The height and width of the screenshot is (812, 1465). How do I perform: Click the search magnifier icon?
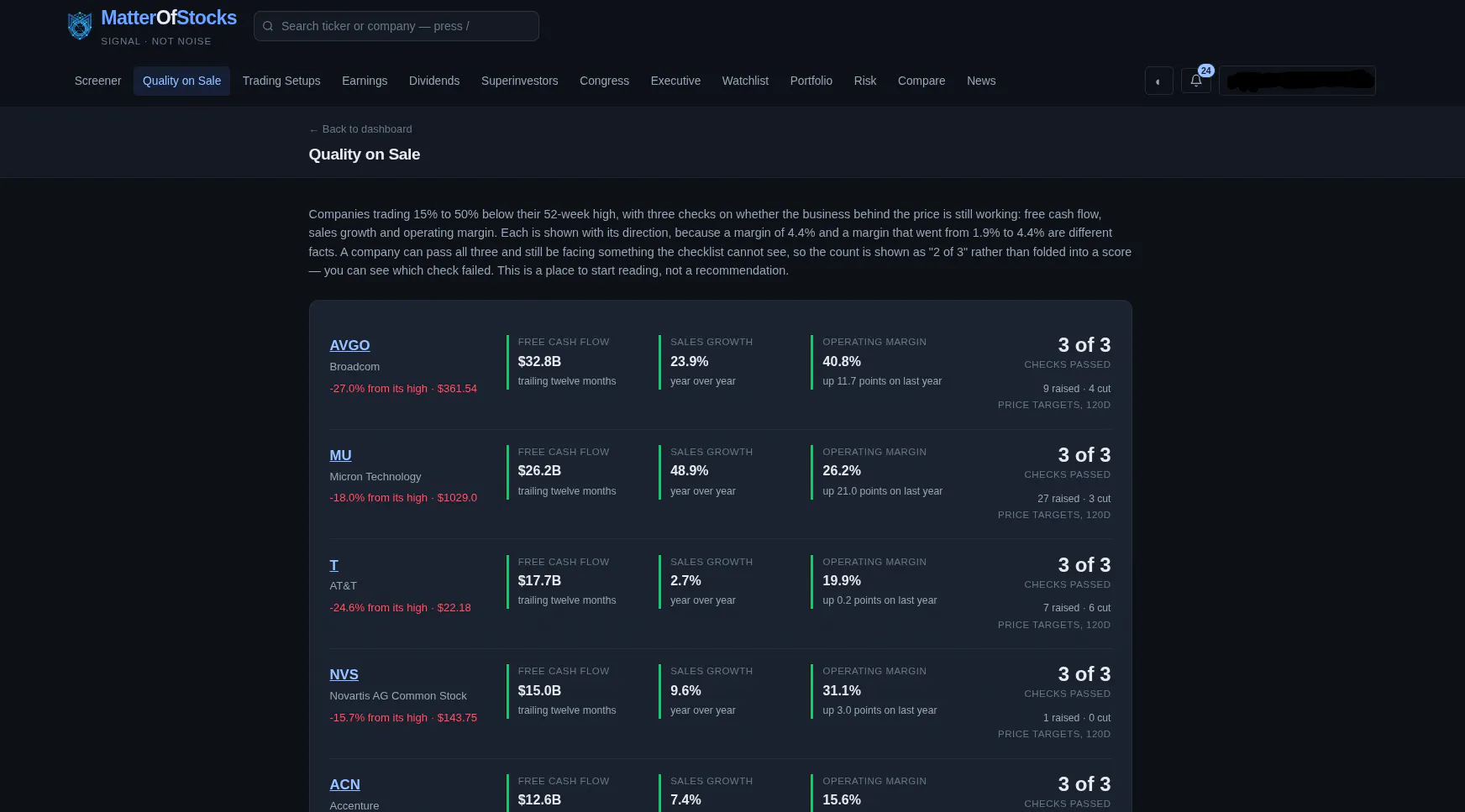(268, 26)
